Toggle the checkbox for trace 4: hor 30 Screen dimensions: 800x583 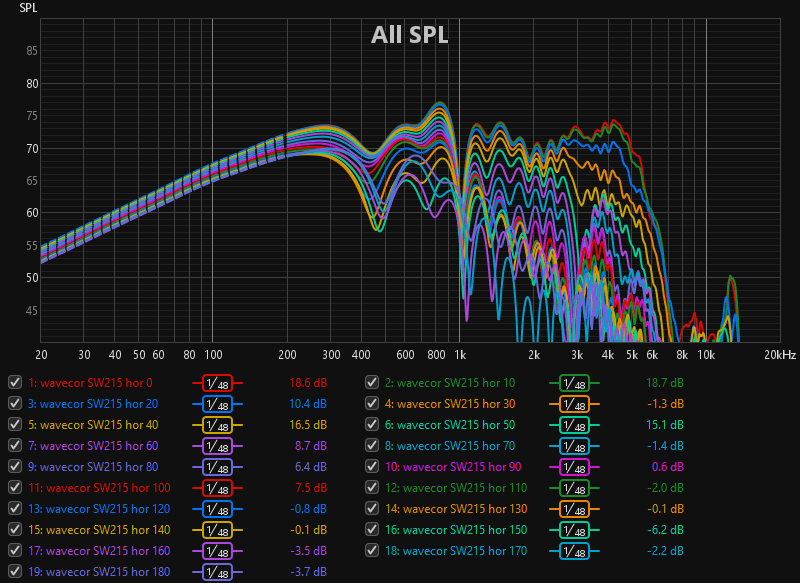click(372, 403)
